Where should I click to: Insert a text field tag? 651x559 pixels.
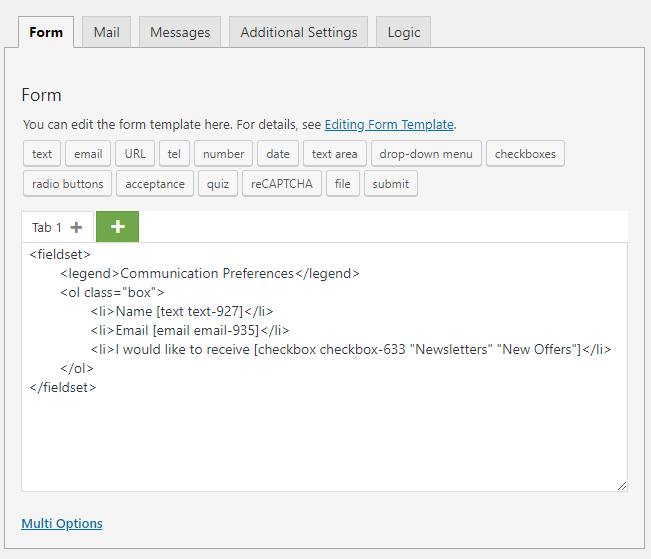pyautogui.click(x=42, y=154)
